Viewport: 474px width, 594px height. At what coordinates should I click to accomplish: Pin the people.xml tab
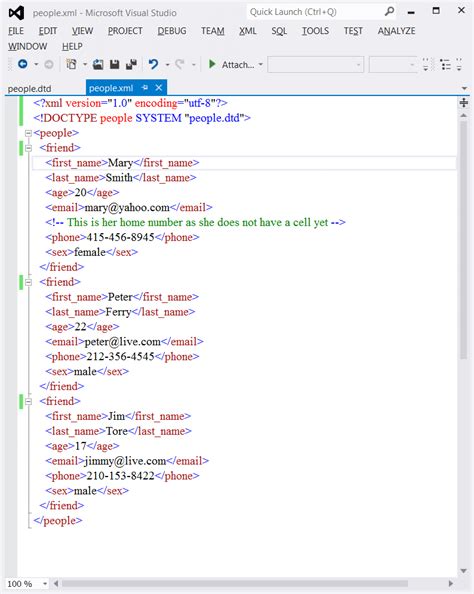[145, 88]
